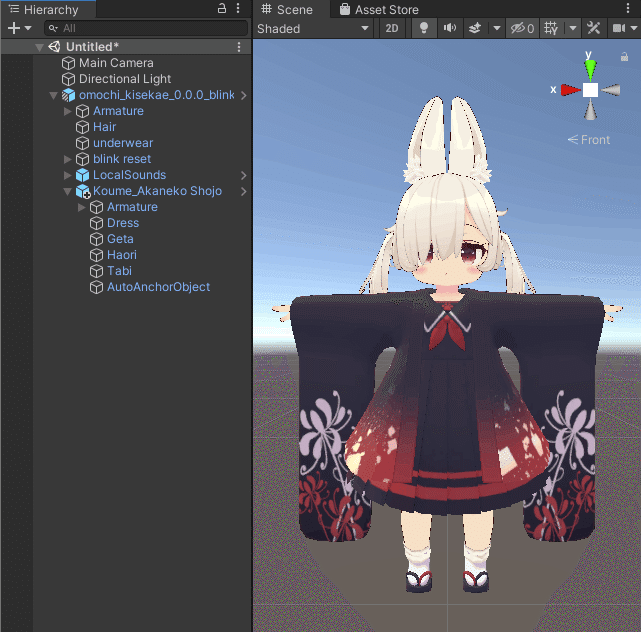Click the Dress cube icon
Viewport: 641px width, 632px height.
point(96,223)
